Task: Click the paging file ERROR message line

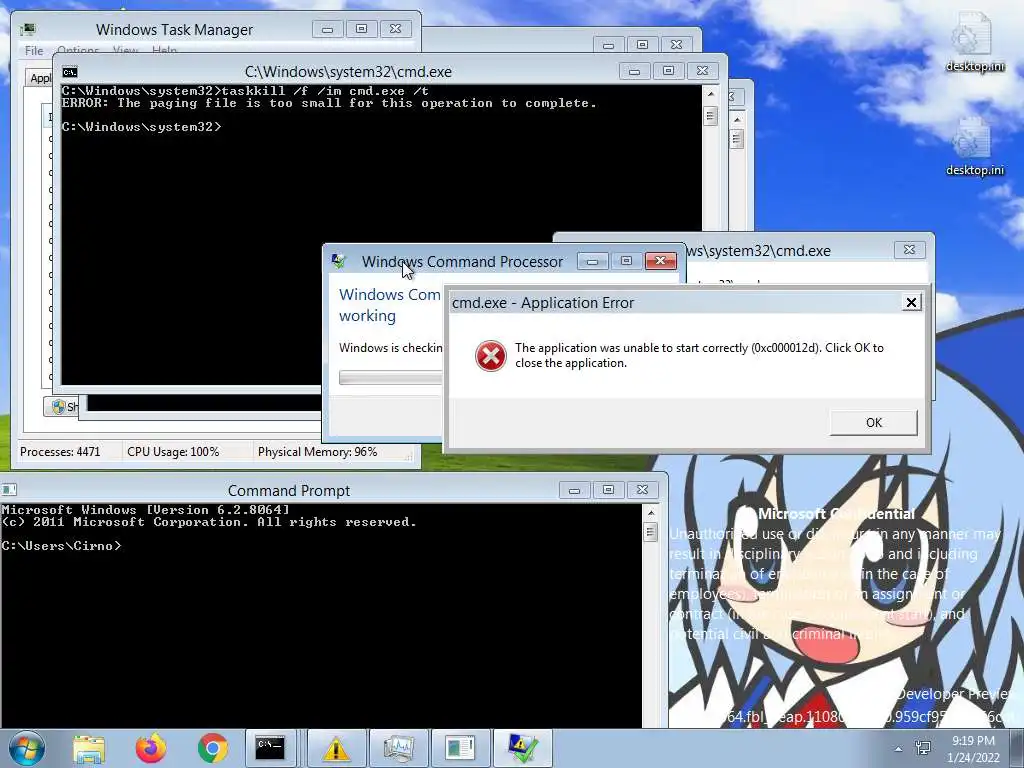Action: pos(329,103)
